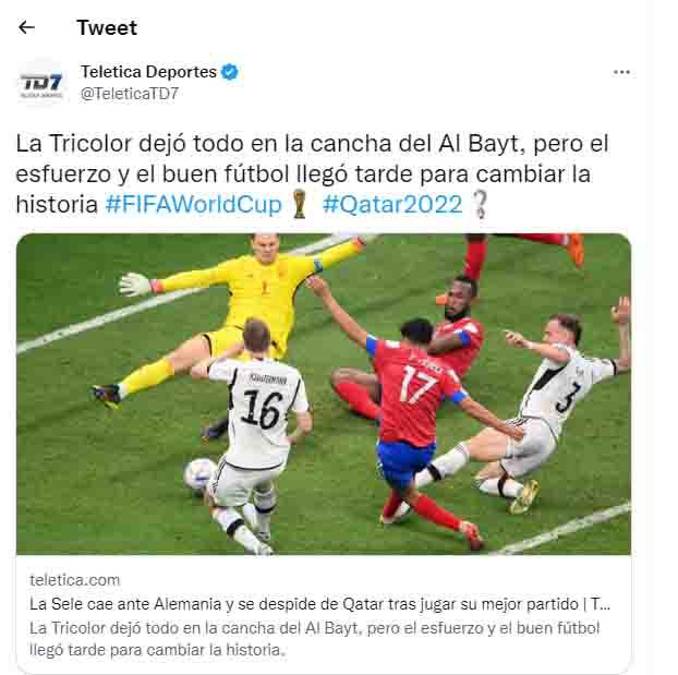Open the Teletica Deportes display name
The height and width of the screenshot is (675, 678).
pyautogui.click(x=148, y=72)
